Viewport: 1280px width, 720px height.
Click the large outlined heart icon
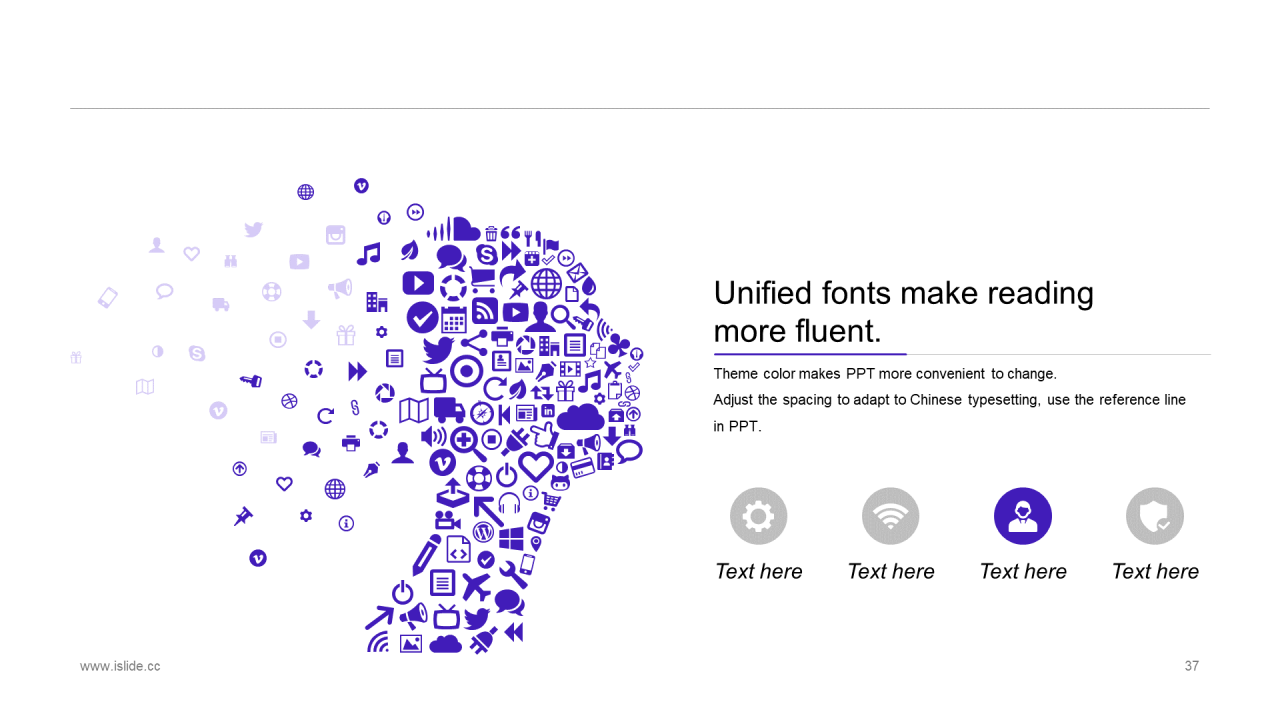[536, 467]
